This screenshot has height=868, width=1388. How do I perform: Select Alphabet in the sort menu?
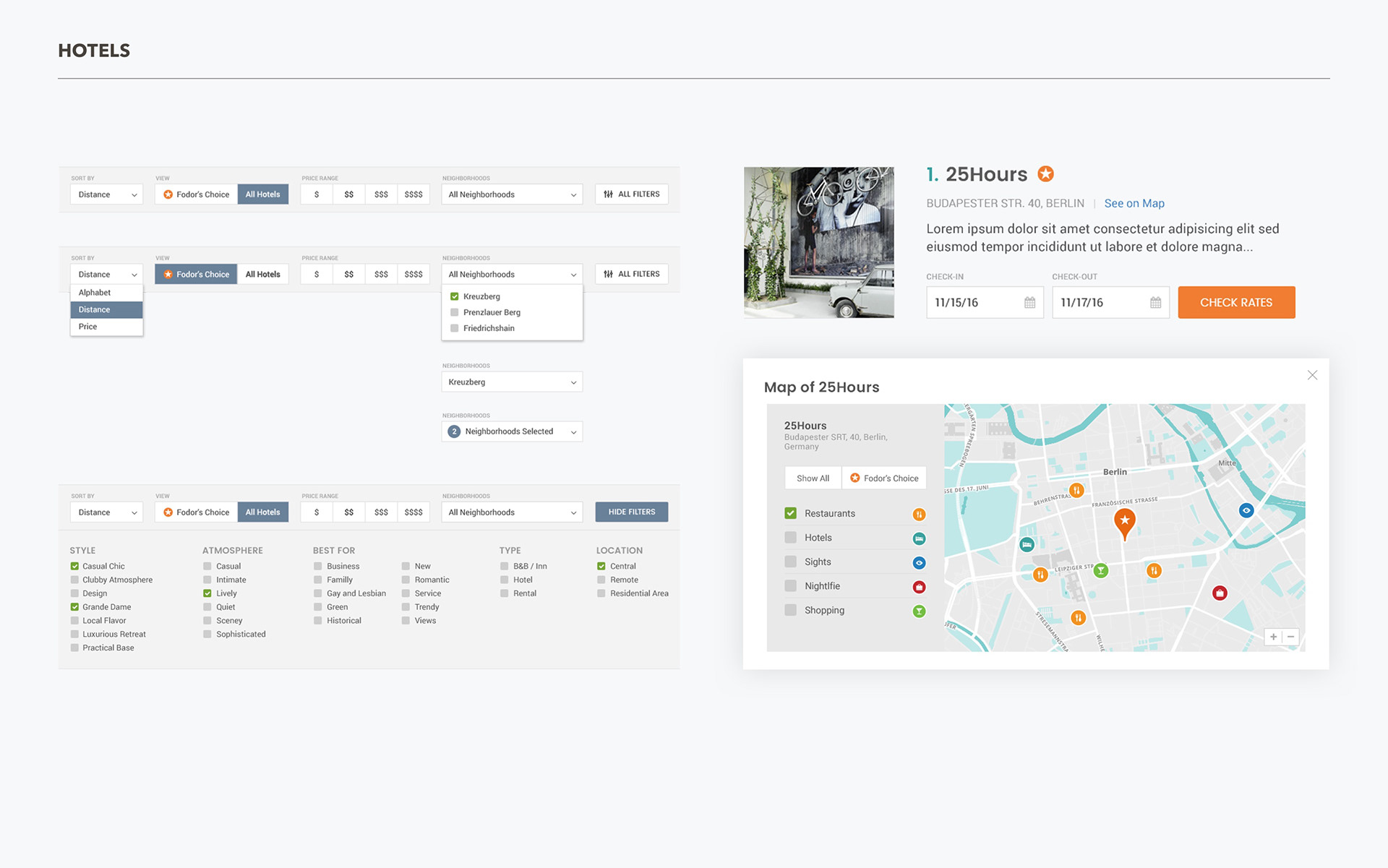tap(106, 293)
